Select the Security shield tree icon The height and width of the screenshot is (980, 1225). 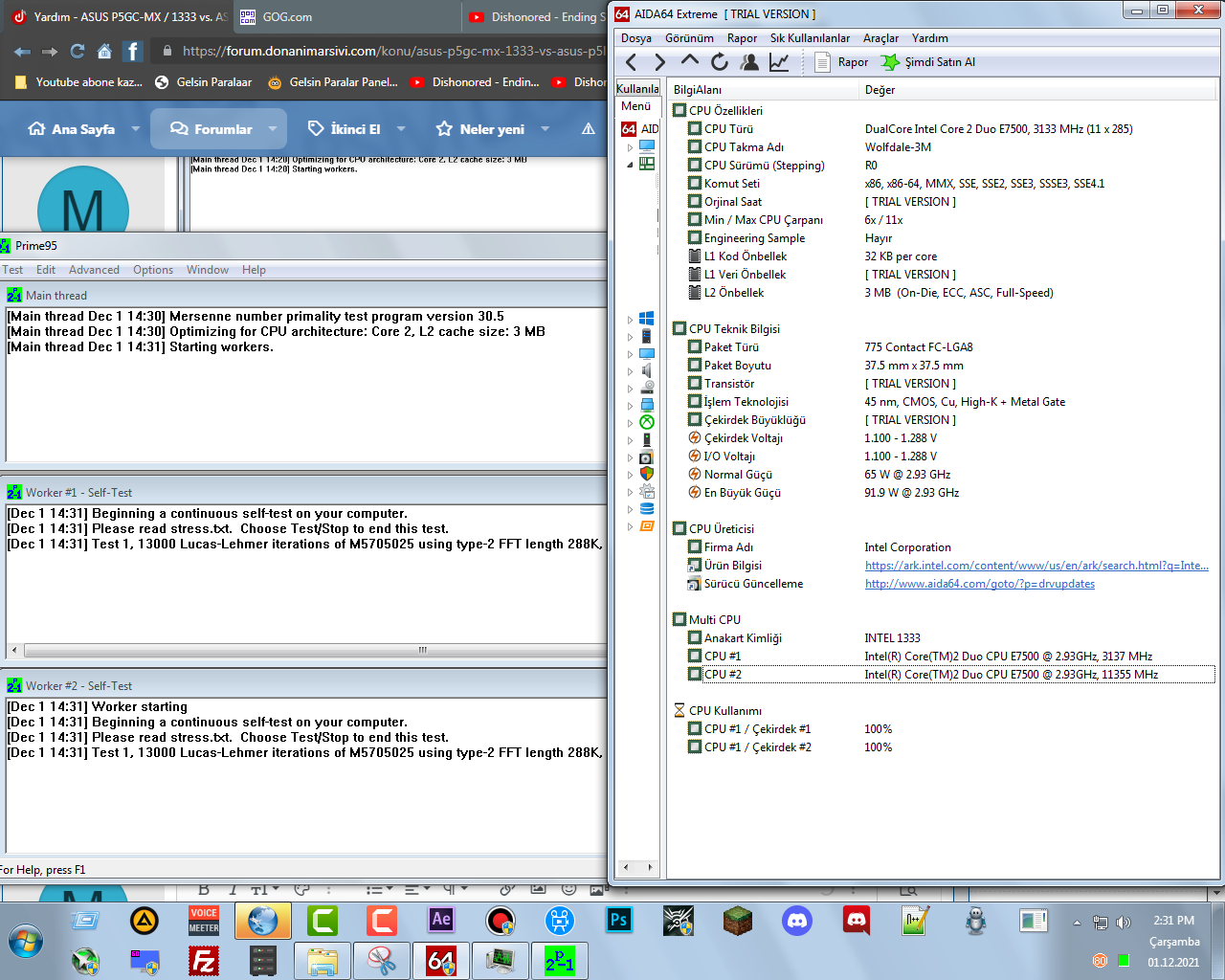click(x=647, y=474)
